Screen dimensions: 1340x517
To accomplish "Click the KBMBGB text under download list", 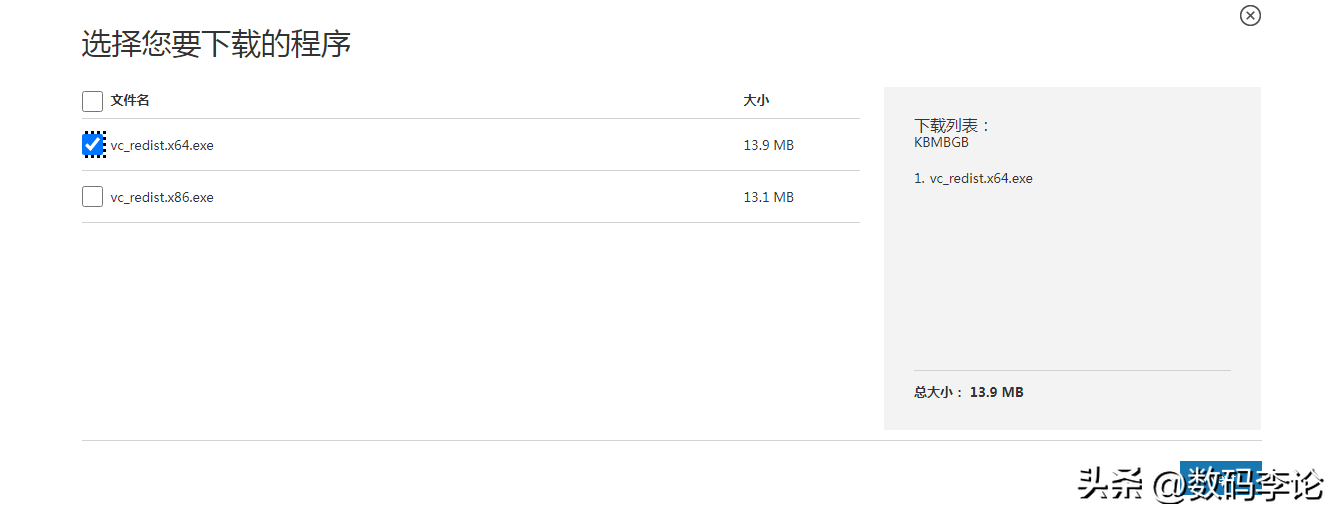I will pyautogui.click(x=941, y=143).
